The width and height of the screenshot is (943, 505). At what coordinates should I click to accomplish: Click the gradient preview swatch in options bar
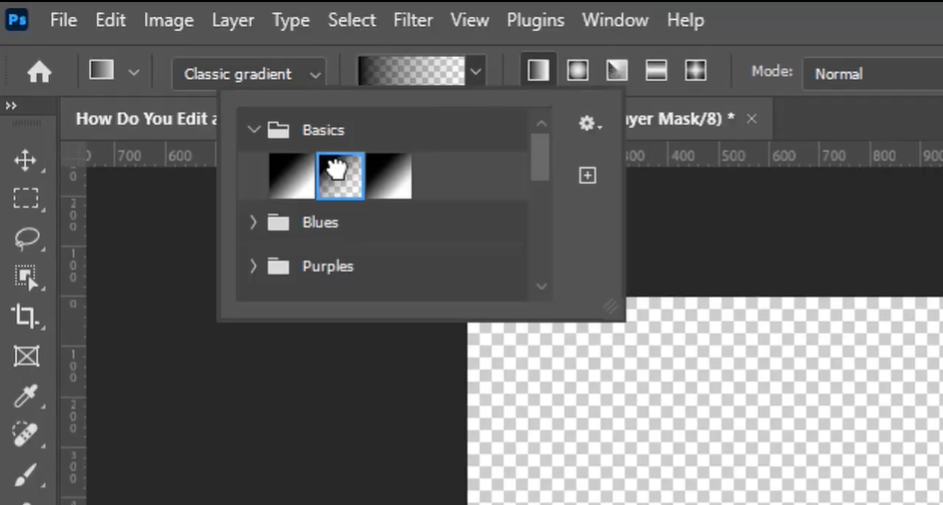click(411, 72)
